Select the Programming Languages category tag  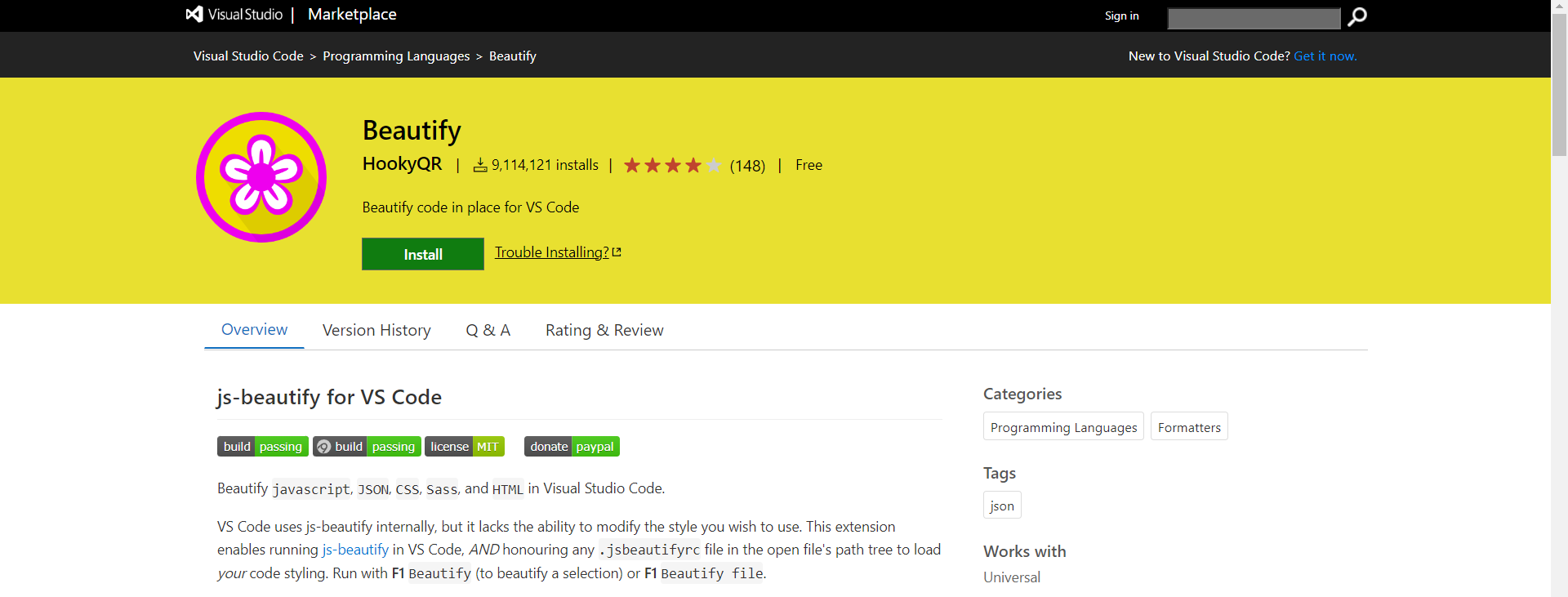[x=1063, y=426]
